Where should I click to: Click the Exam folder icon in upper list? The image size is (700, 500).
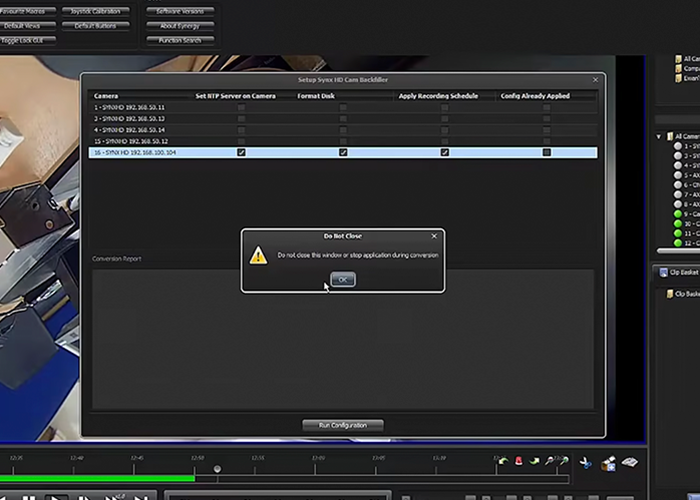coord(679,78)
